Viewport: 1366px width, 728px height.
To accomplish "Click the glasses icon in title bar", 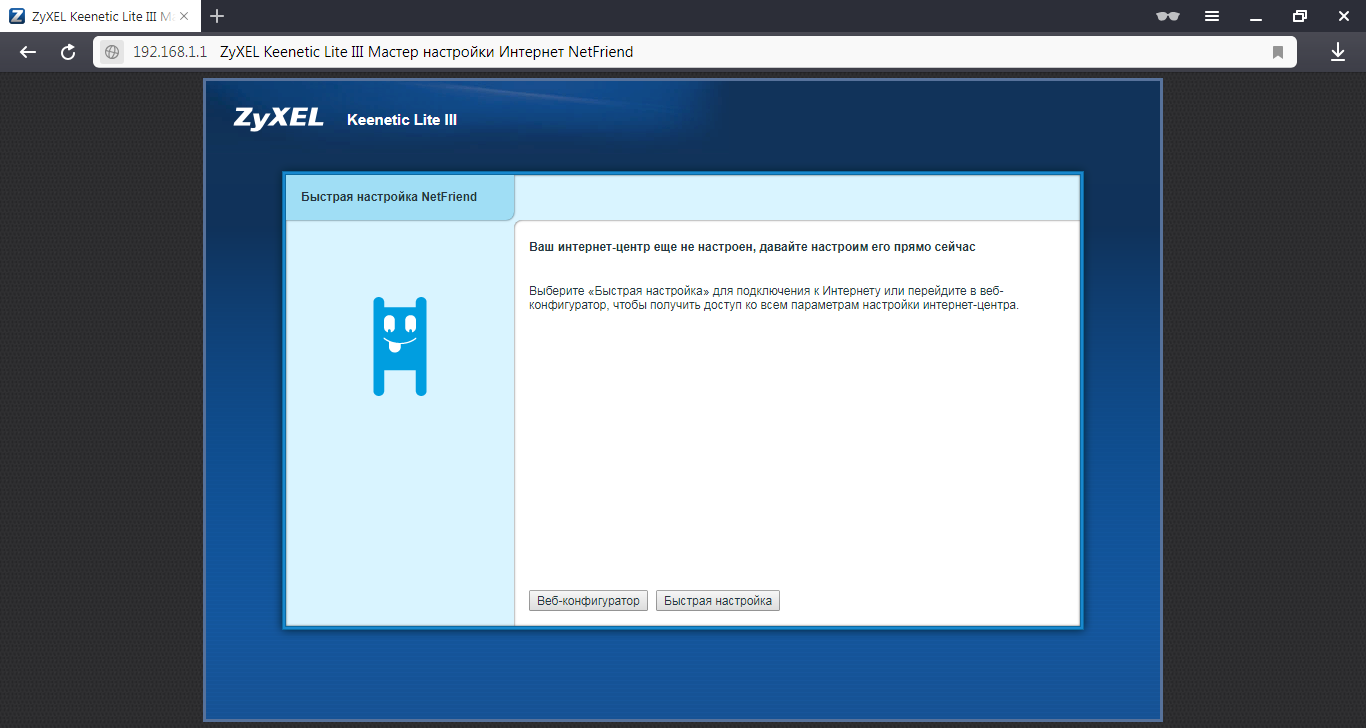I will [1167, 16].
